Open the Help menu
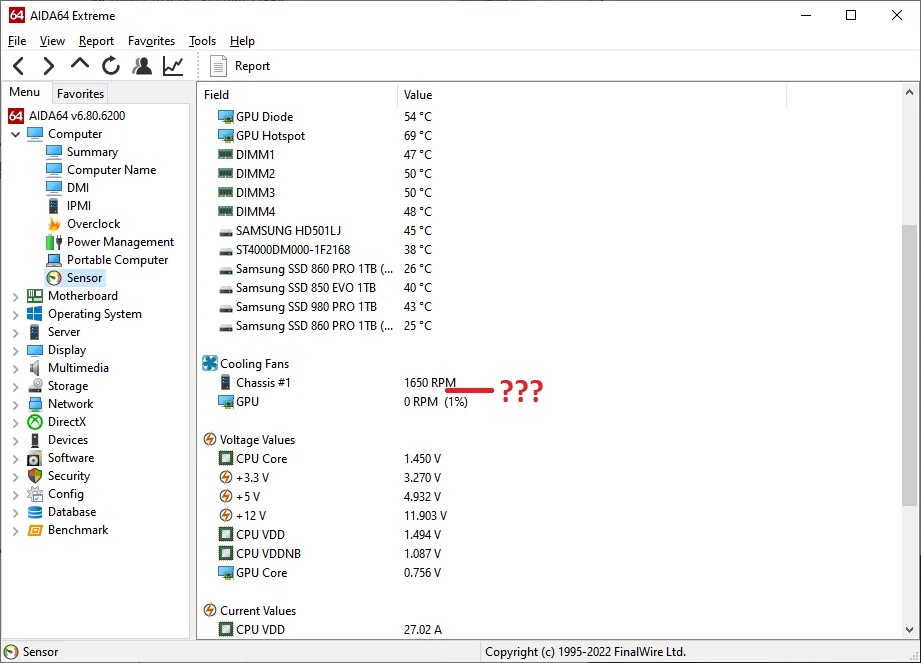This screenshot has height=663, width=921. click(242, 41)
